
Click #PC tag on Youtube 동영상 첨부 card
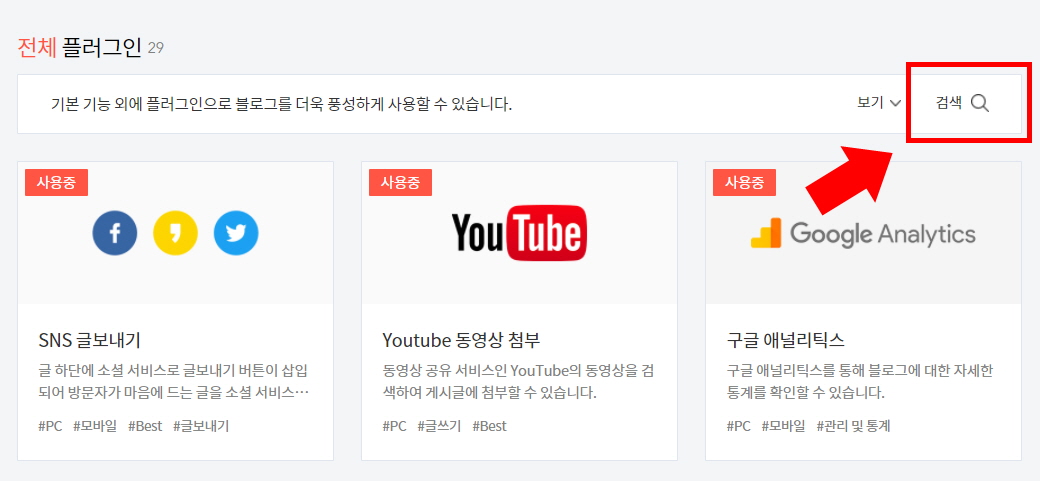point(395,426)
